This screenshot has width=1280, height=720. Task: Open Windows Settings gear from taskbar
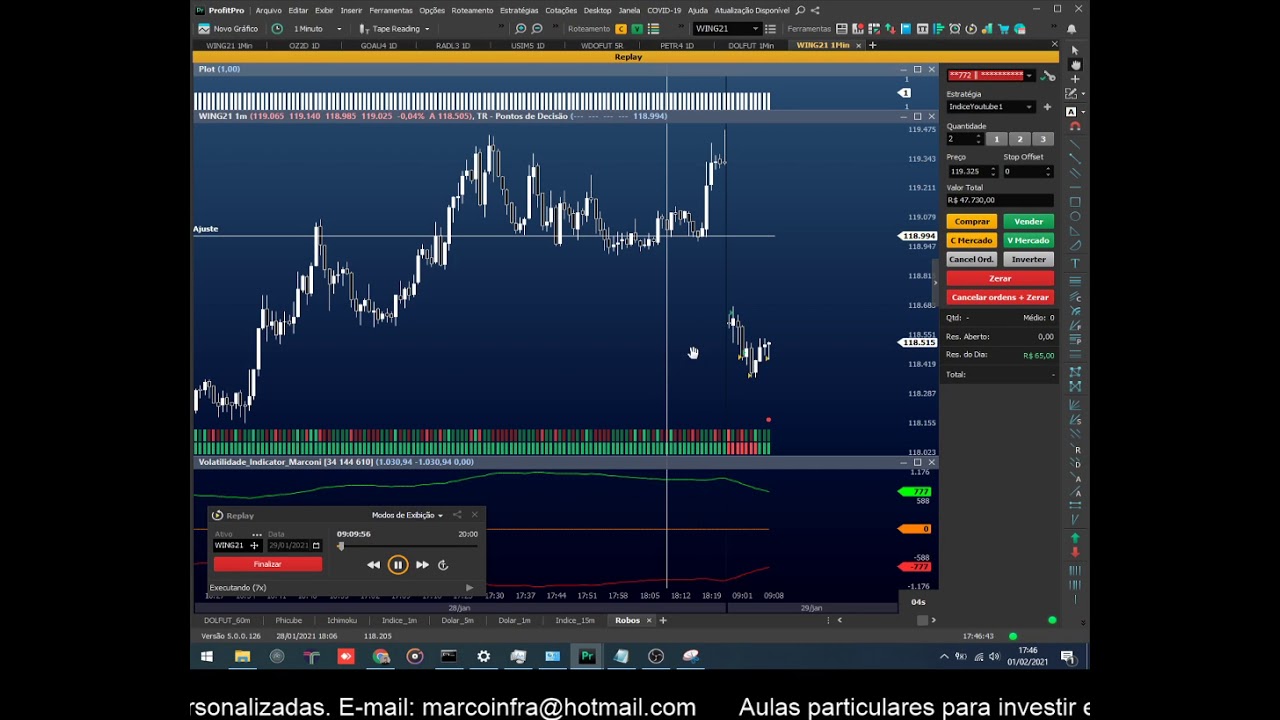[483, 657]
